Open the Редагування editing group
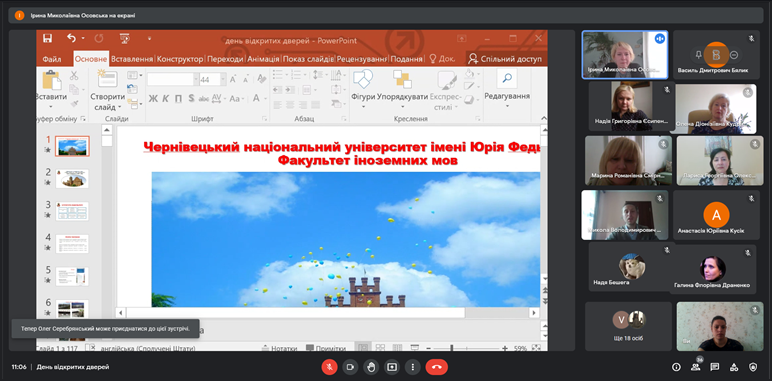Viewport: 772px width, 381px height. click(507, 89)
